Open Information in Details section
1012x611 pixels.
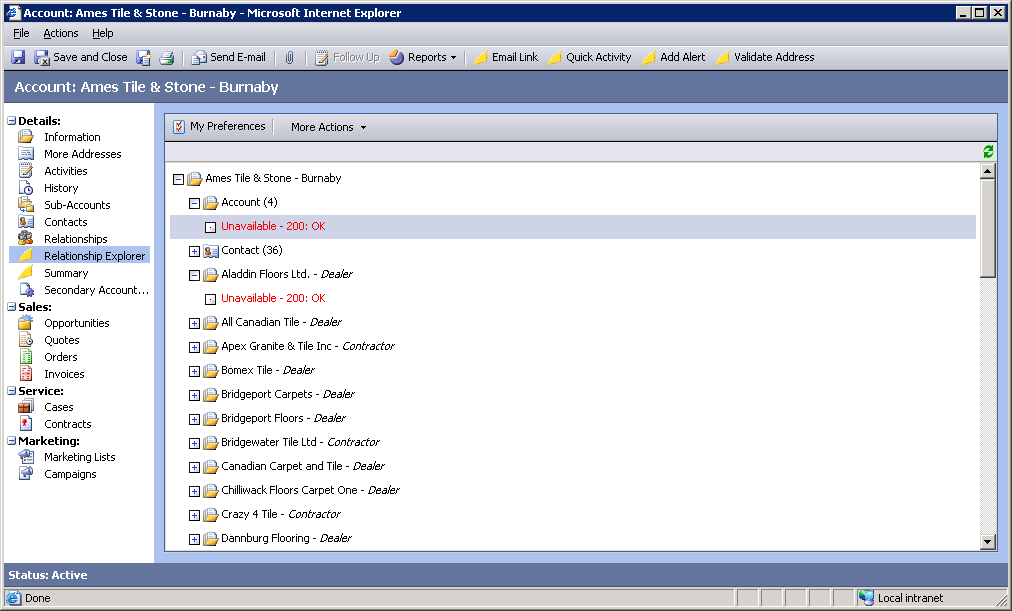pos(72,137)
